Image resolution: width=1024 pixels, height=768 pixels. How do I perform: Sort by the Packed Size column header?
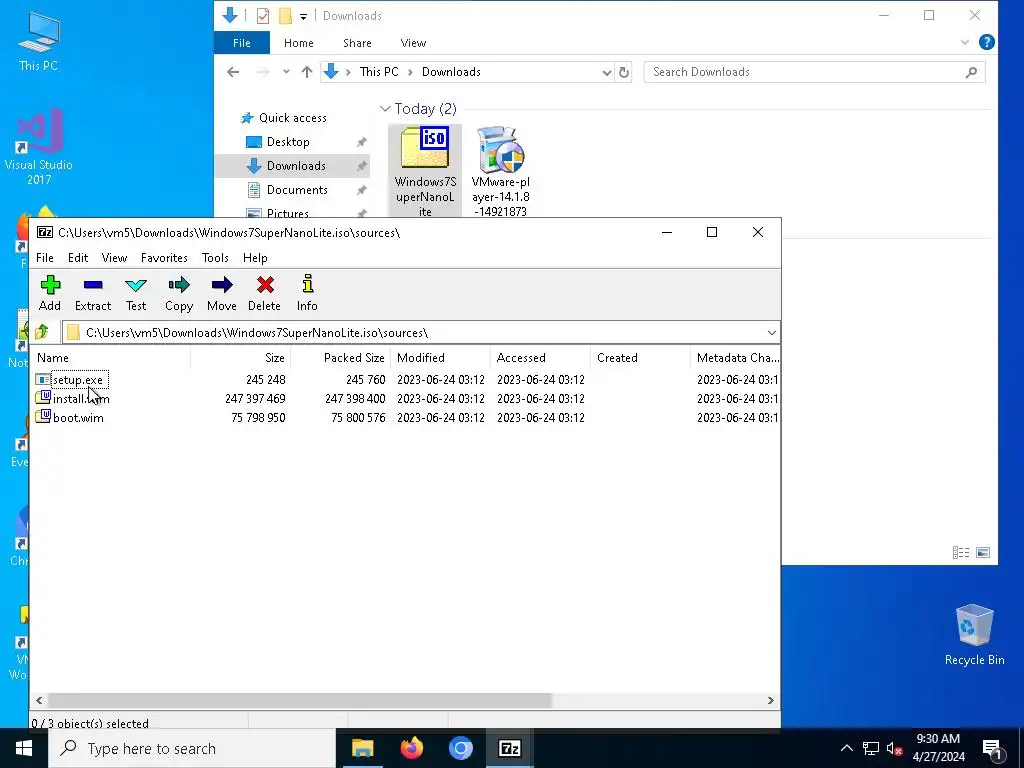pos(340,358)
